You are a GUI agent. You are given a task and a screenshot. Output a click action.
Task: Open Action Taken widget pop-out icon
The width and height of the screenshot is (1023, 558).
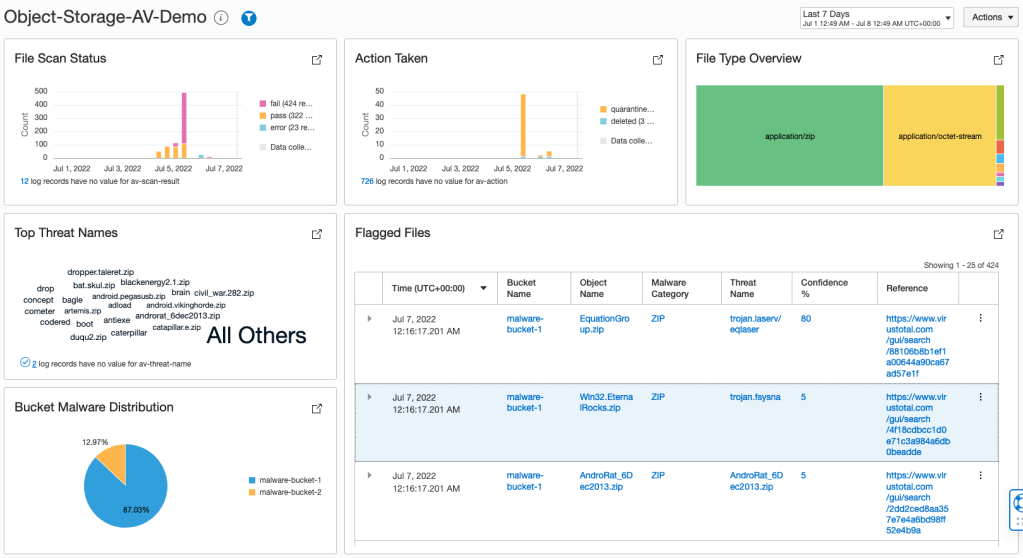coord(658,60)
